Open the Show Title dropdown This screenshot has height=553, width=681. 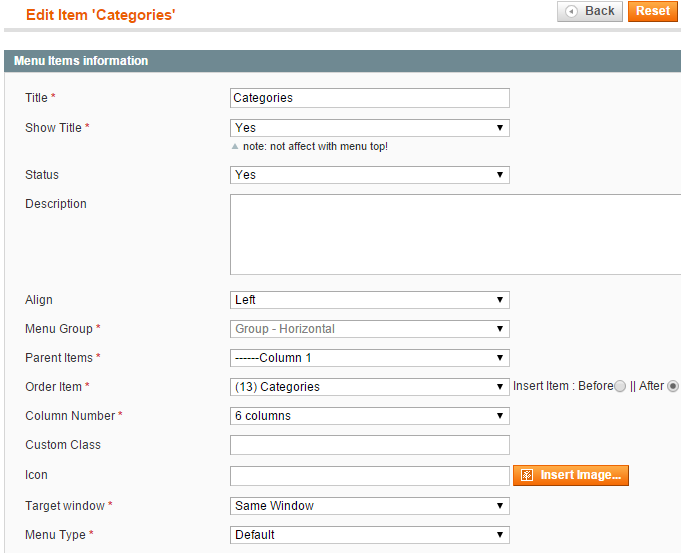pos(370,128)
